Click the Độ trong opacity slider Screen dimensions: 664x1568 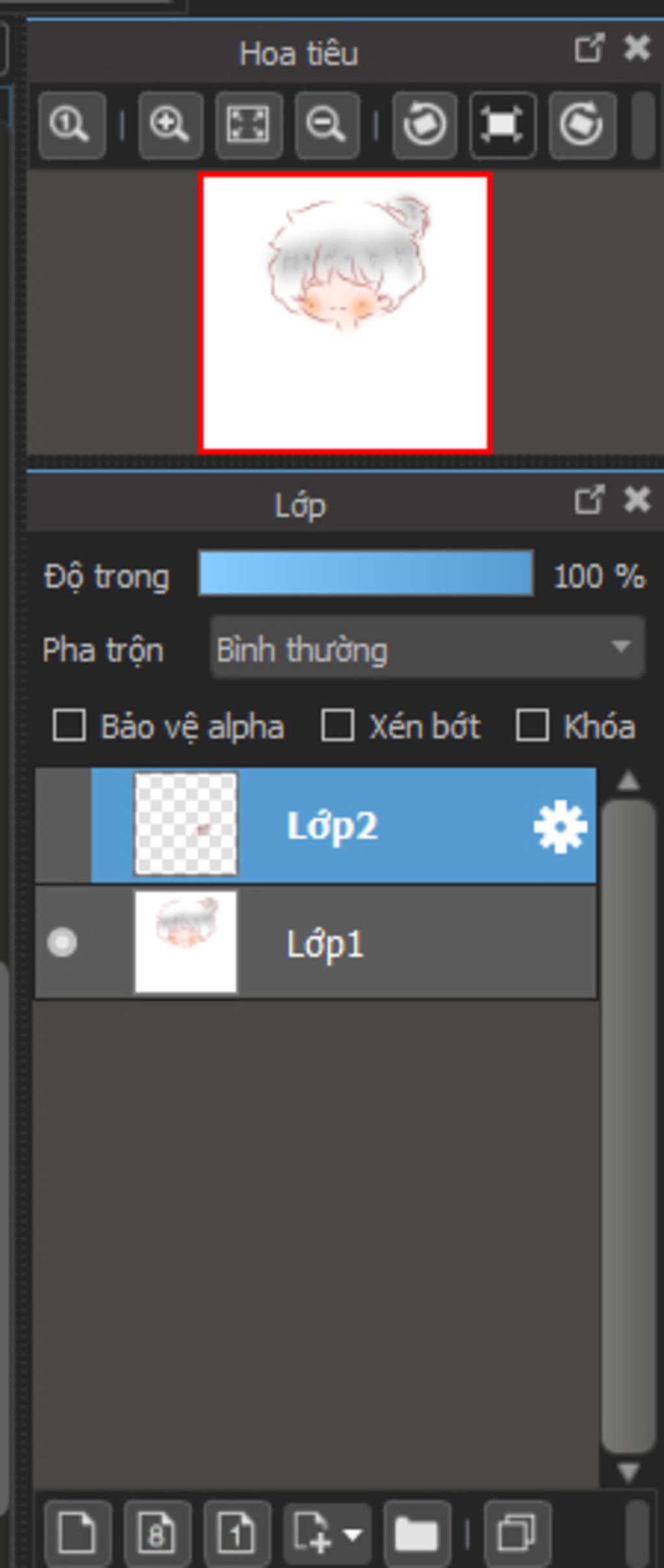point(366,573)
